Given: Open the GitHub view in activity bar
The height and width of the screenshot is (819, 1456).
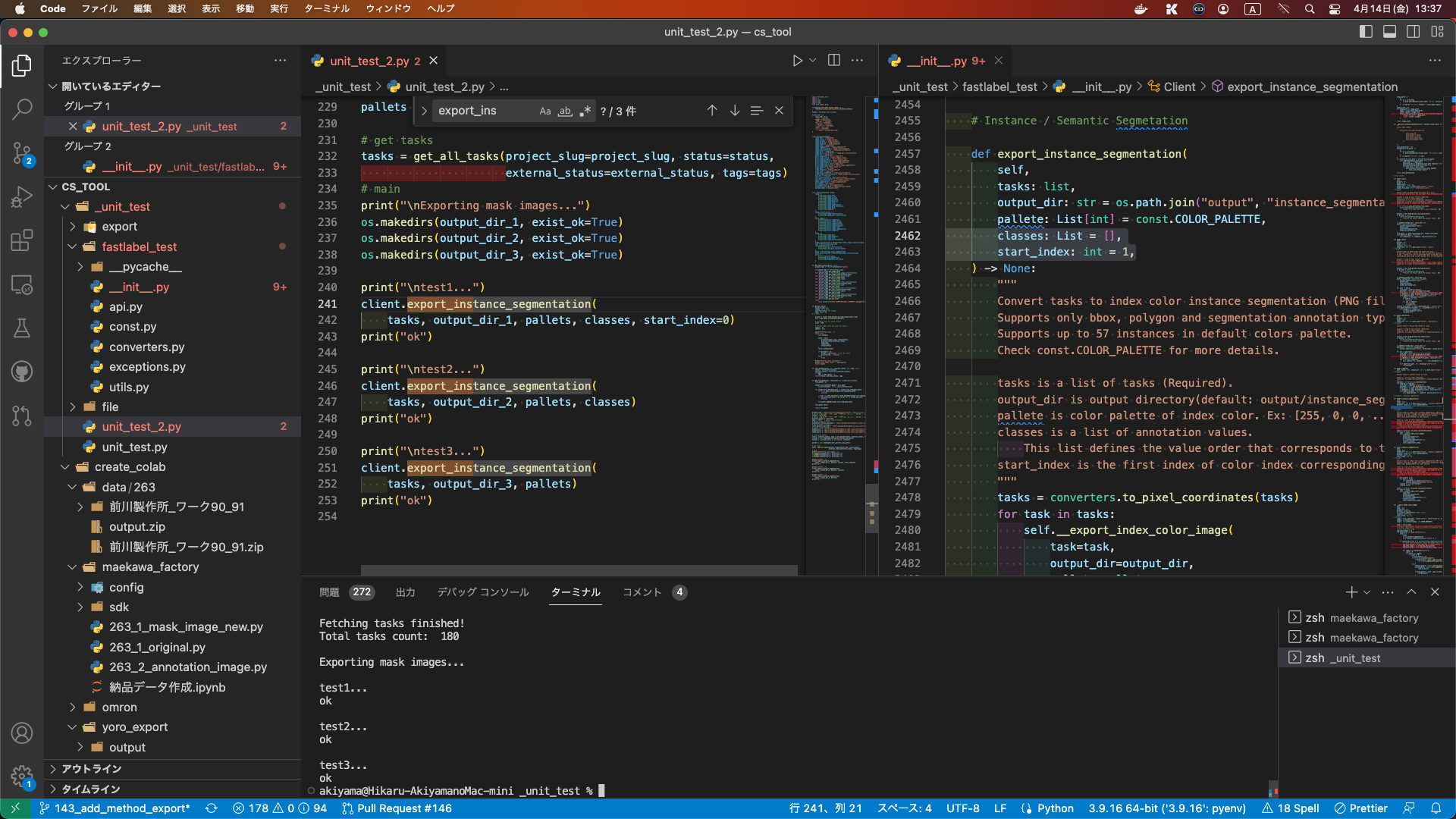Looking at the screenshot, I should pyautogui.click(x=22, y=372).
